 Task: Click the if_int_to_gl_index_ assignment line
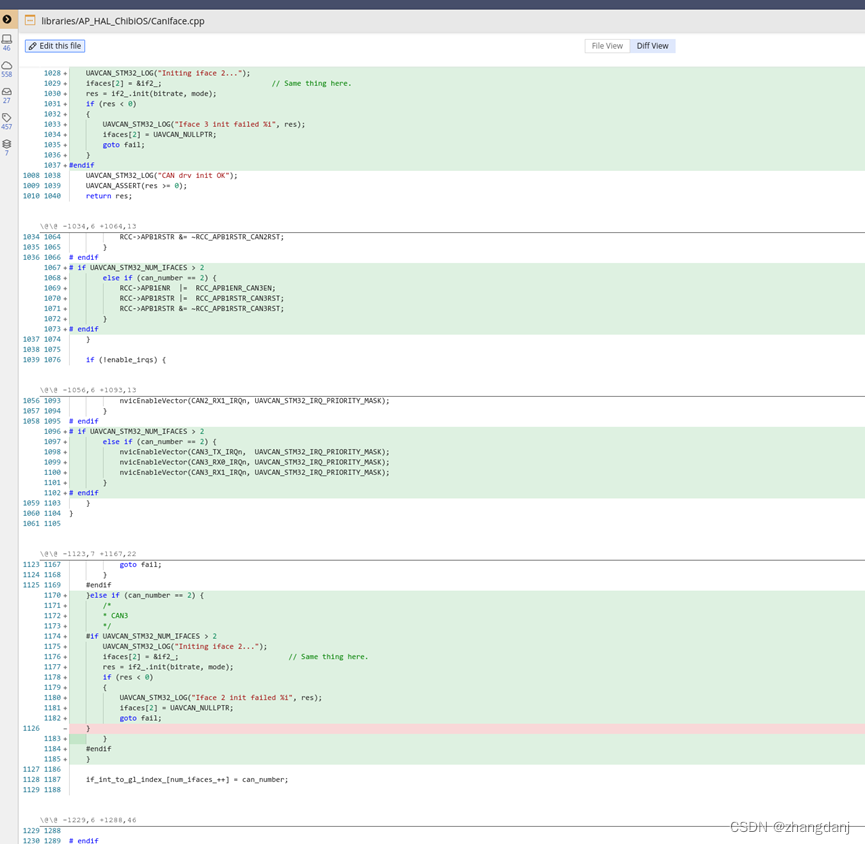coord(187,779)
